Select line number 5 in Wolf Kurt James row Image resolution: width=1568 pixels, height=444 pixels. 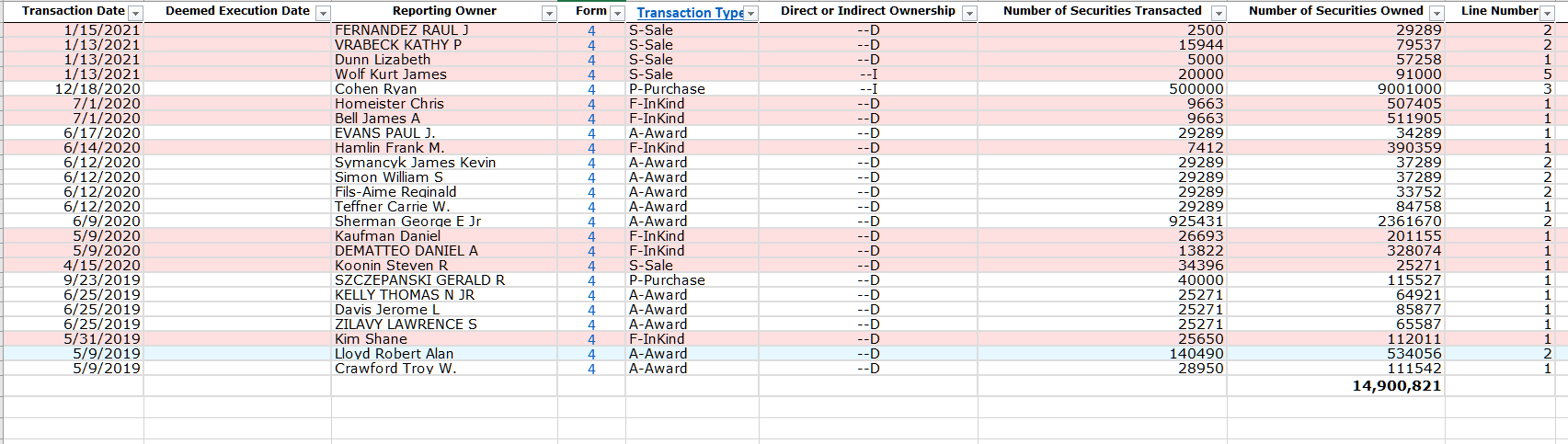click(1500, 74)
